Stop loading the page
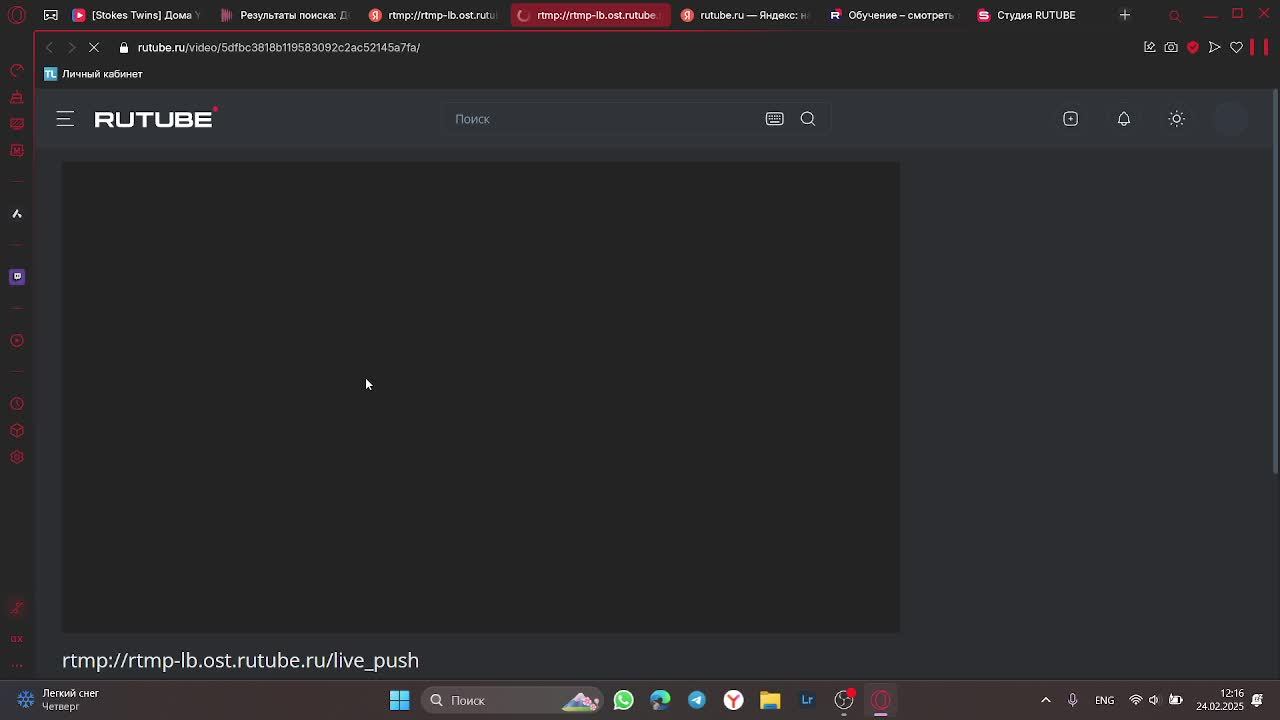1280x720 pixels. pyautogui.click(x=94, y=47)
